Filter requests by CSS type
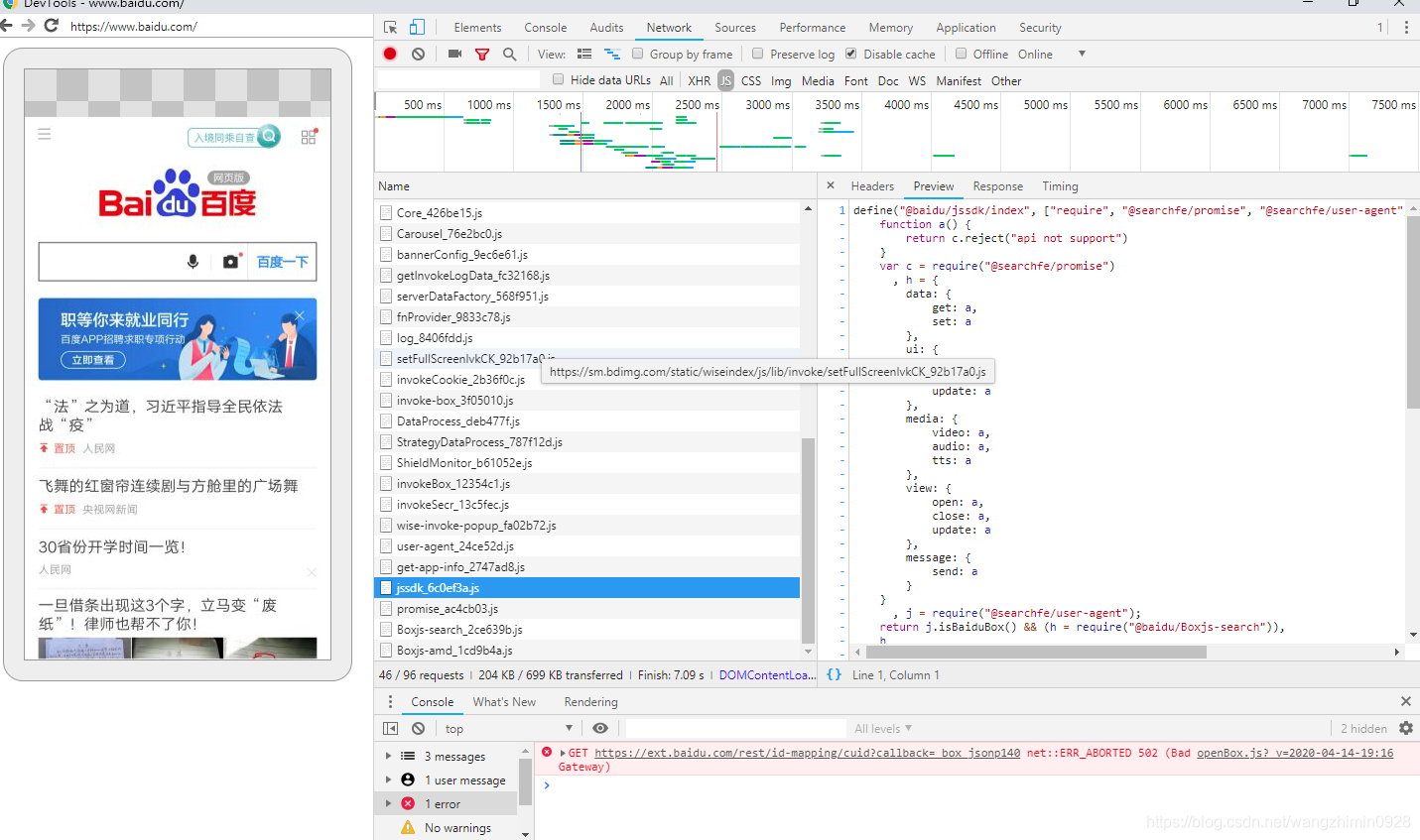Image resolution: width=1420 pixels, height=840 pixels. click(751, 80)
